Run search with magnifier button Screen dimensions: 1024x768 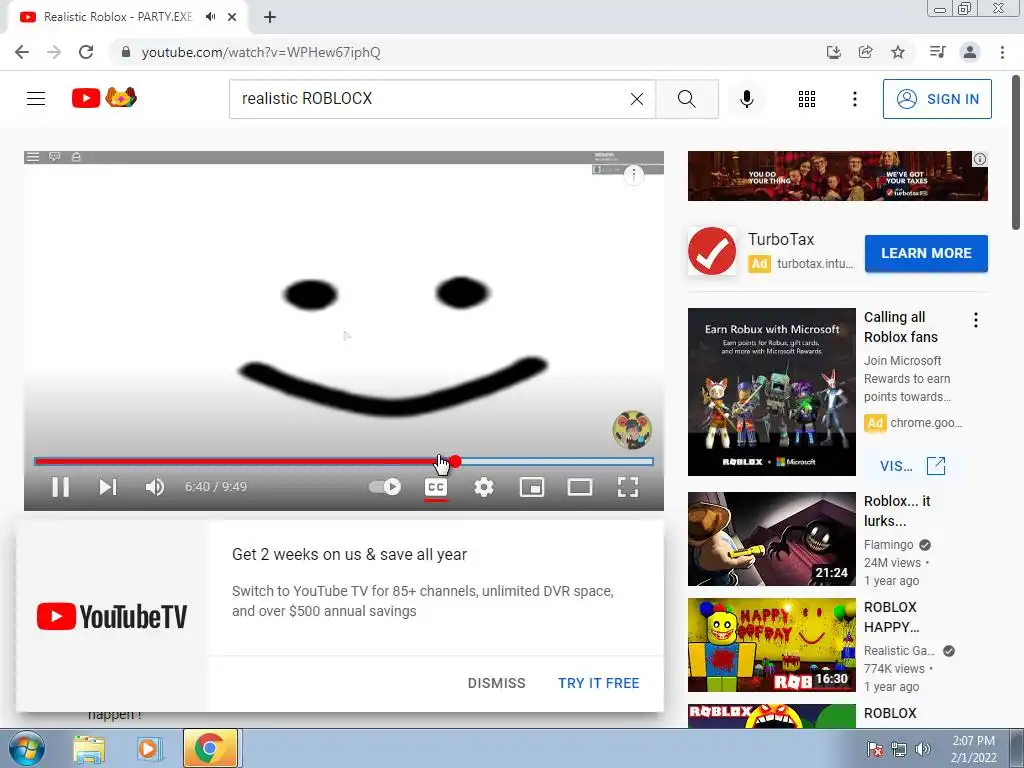point(687,99)
